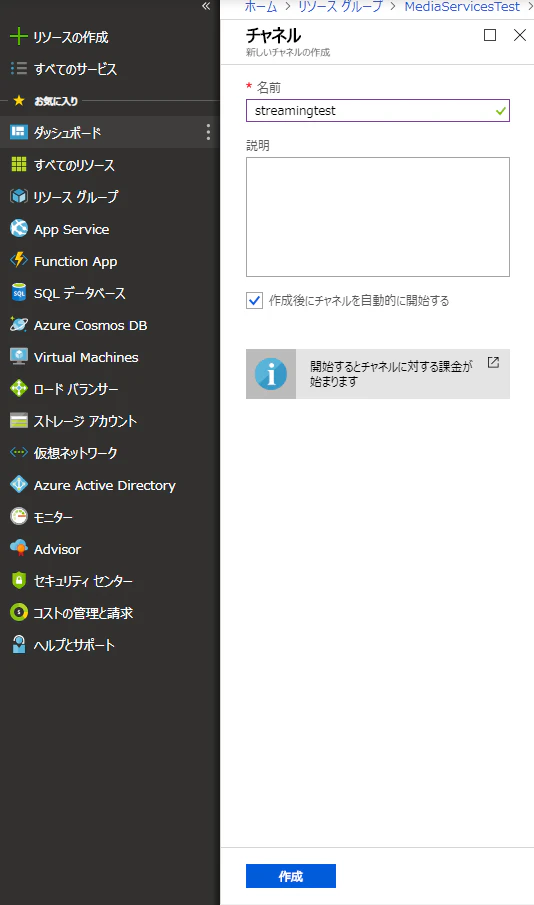Viewport: 534px width, 905px height.
Task: Click the ストレージ アカウント icon
Action: [x=18, y=421]
